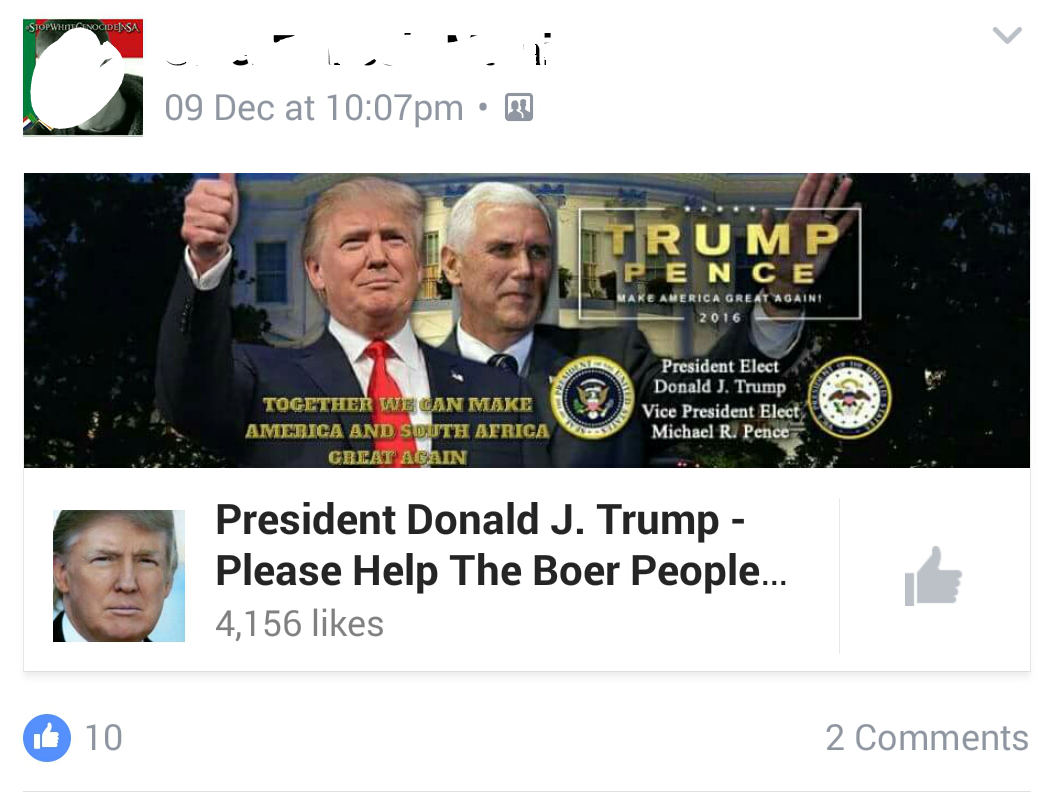Like the page with thumbs-up icon

[x=933, y=576]
